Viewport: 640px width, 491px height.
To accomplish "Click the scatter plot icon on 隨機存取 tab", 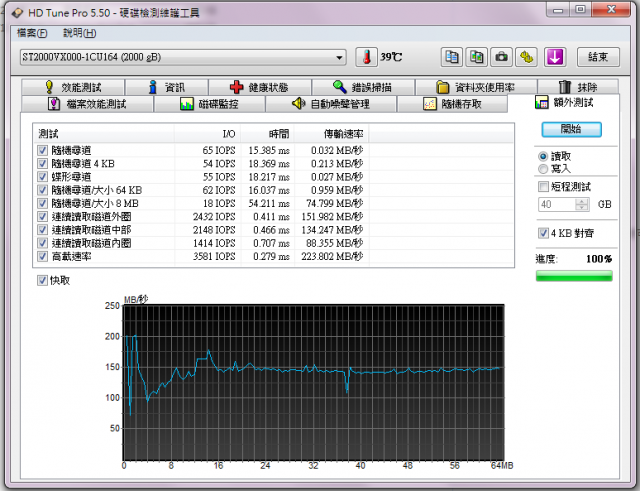I will [429, 104].
